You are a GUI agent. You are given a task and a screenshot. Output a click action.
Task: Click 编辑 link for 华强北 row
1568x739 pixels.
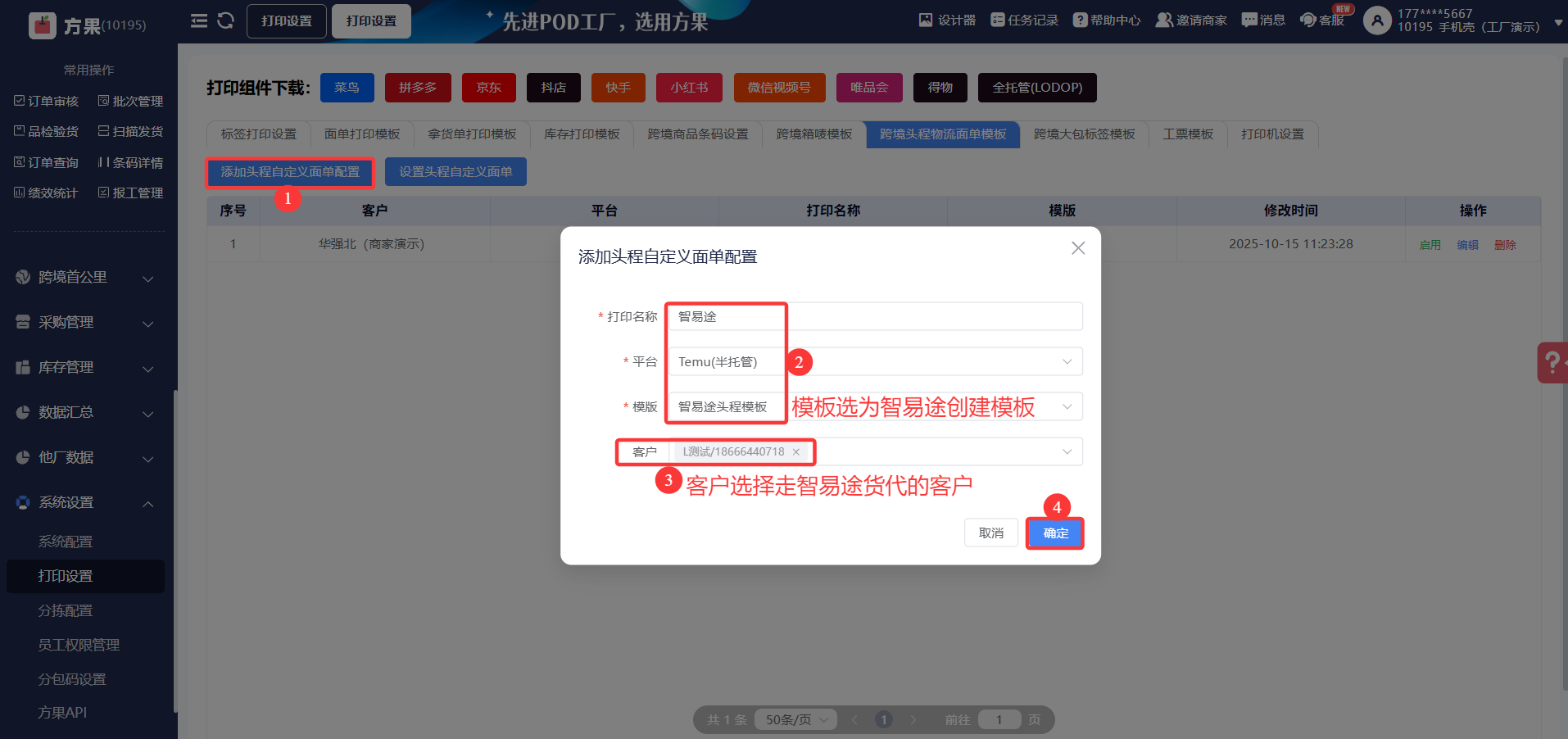[x=1467, y=245]
